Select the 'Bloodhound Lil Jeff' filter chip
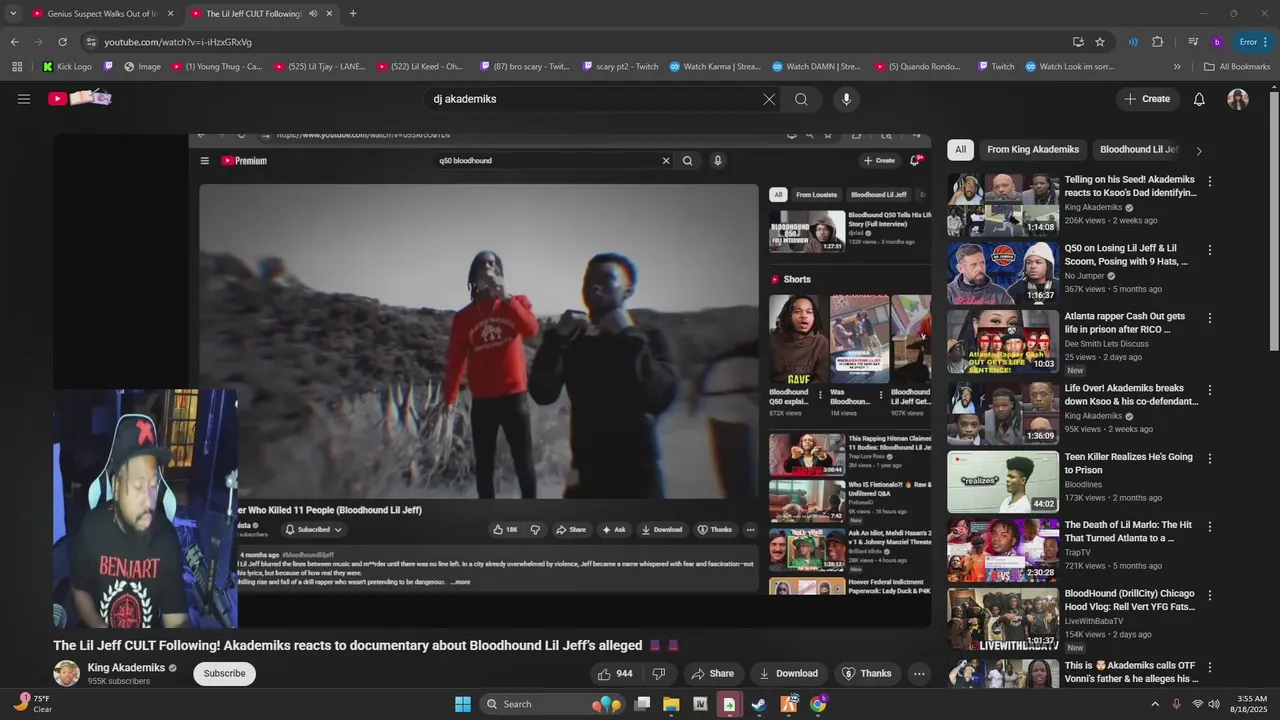This screenshot has width=1280, height=720. (1139, 150)
